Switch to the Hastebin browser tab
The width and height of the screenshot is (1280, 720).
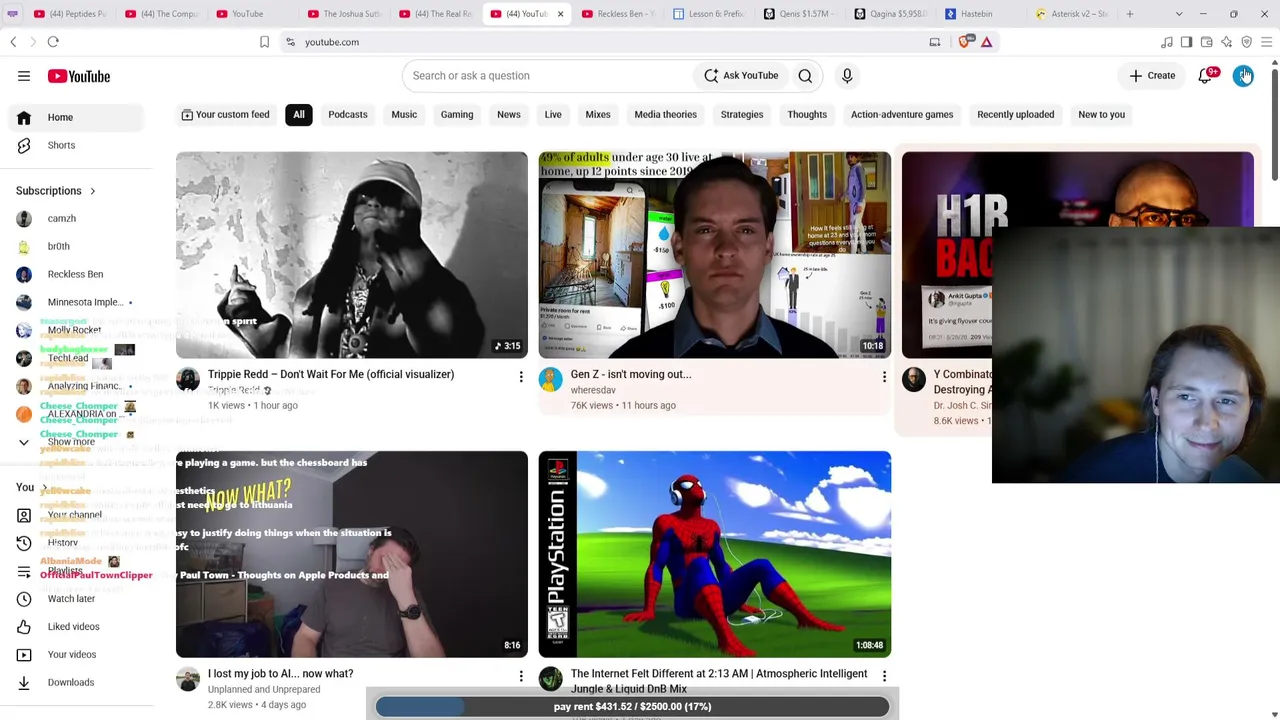(974, 14)
